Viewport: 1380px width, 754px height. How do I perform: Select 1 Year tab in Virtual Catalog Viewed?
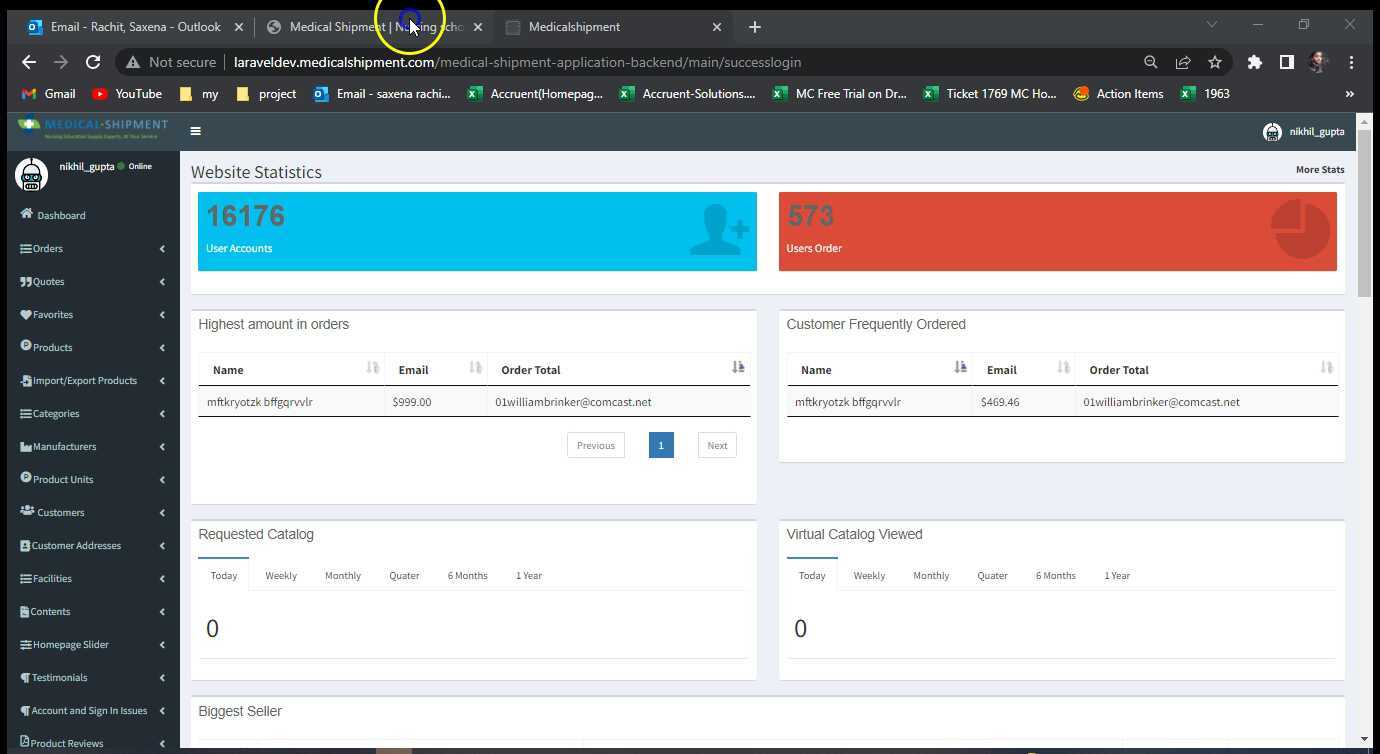[x=1116, y=576]
